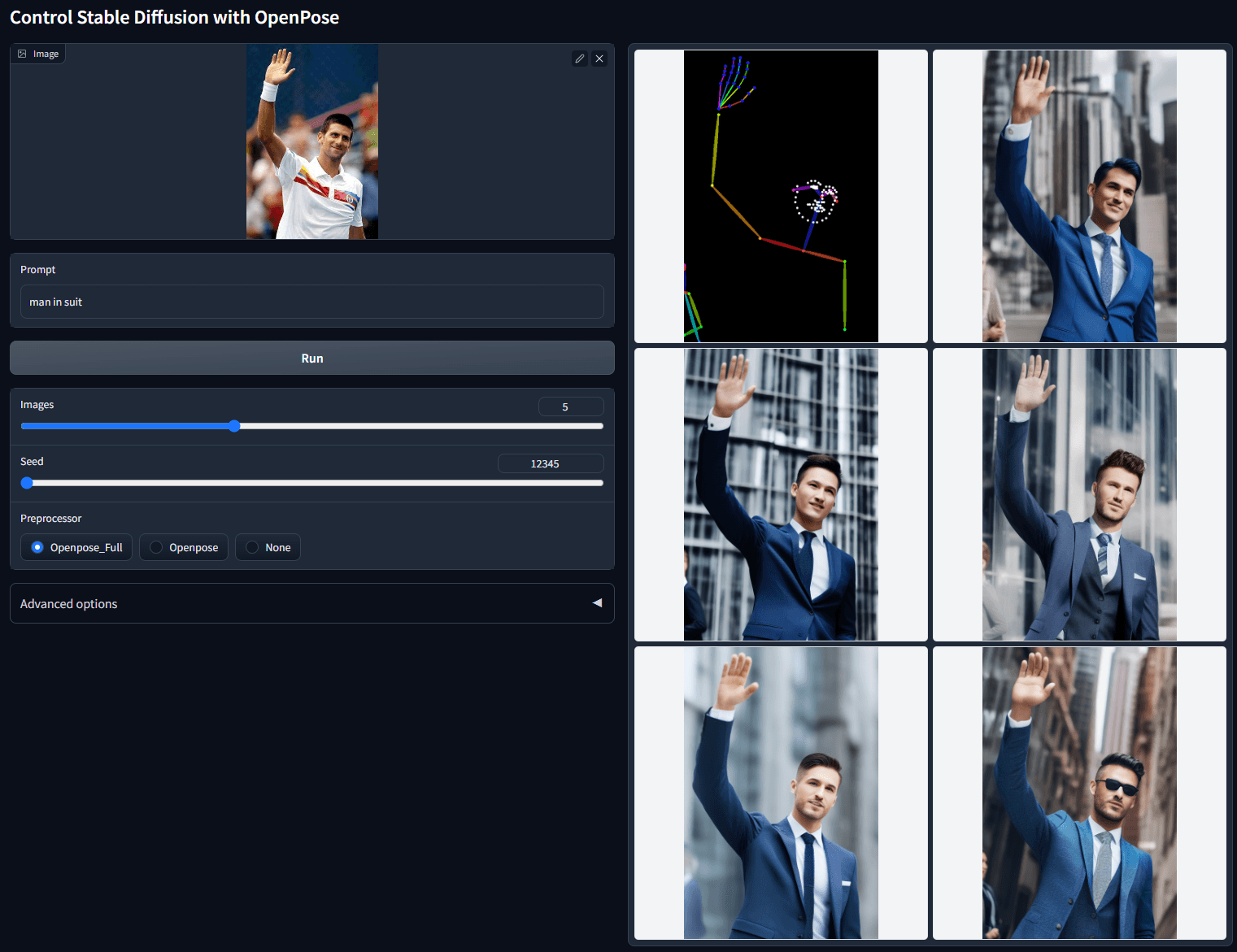This screenshot has height=952, width=1237.
Task: Click the Advanced options header
Action: coord(68,603)
